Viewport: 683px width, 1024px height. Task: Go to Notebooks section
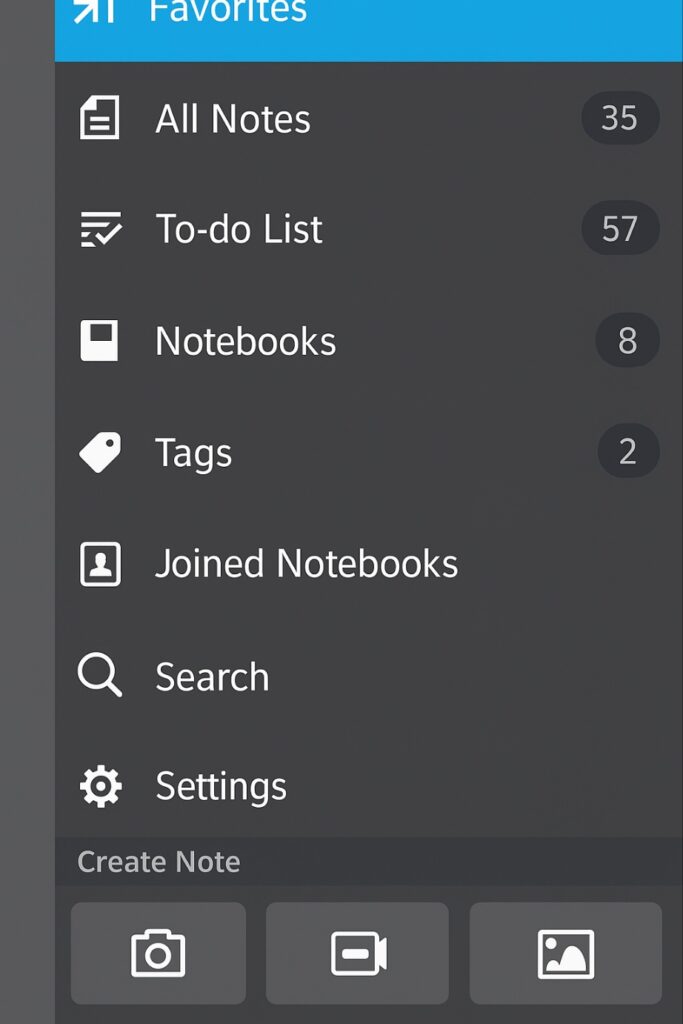point(246,341)
